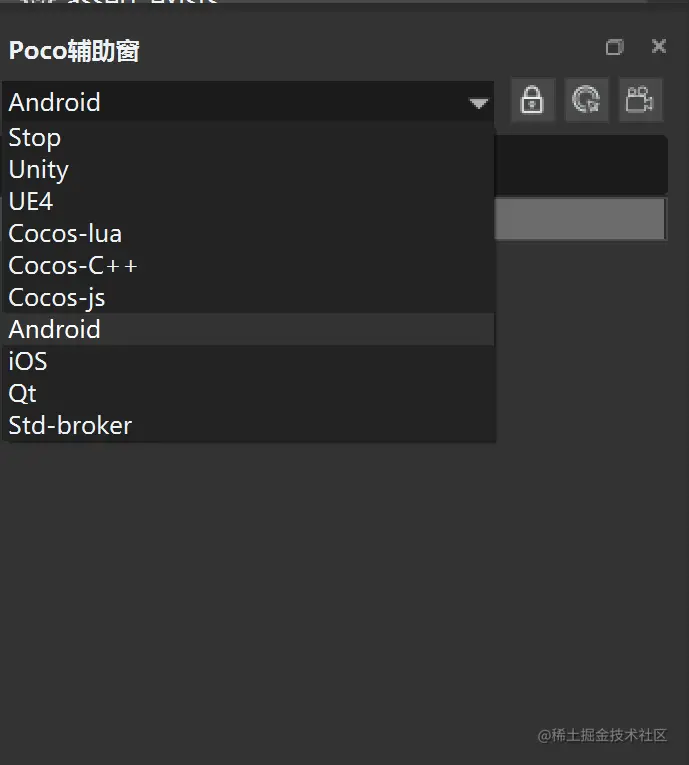
Task: Pick the UE4 option
Action: pos(31,202)
